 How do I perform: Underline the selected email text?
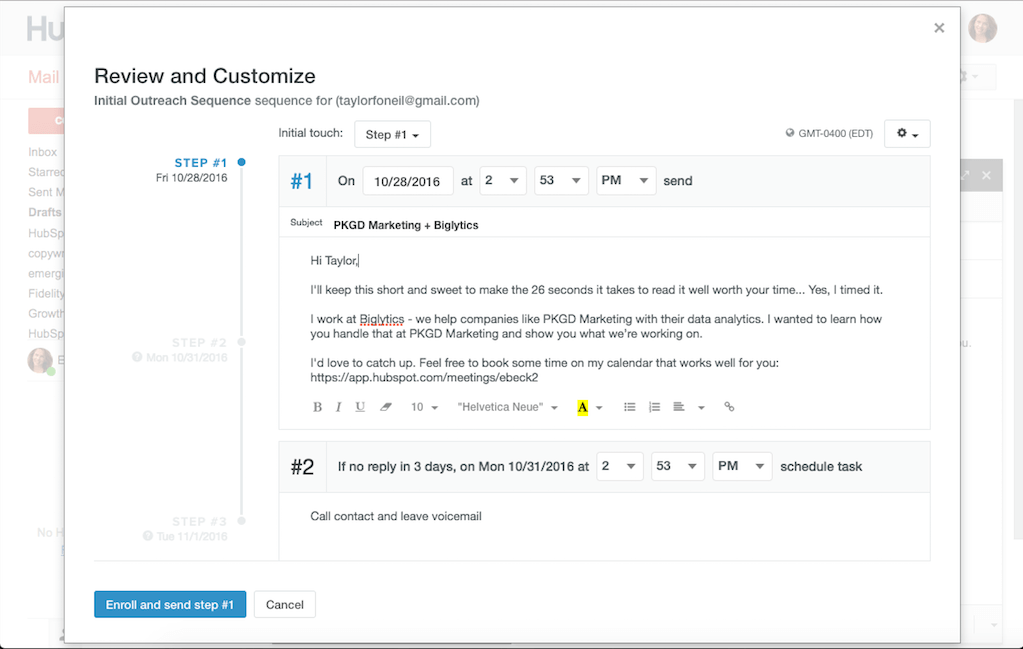coord(360,407)
